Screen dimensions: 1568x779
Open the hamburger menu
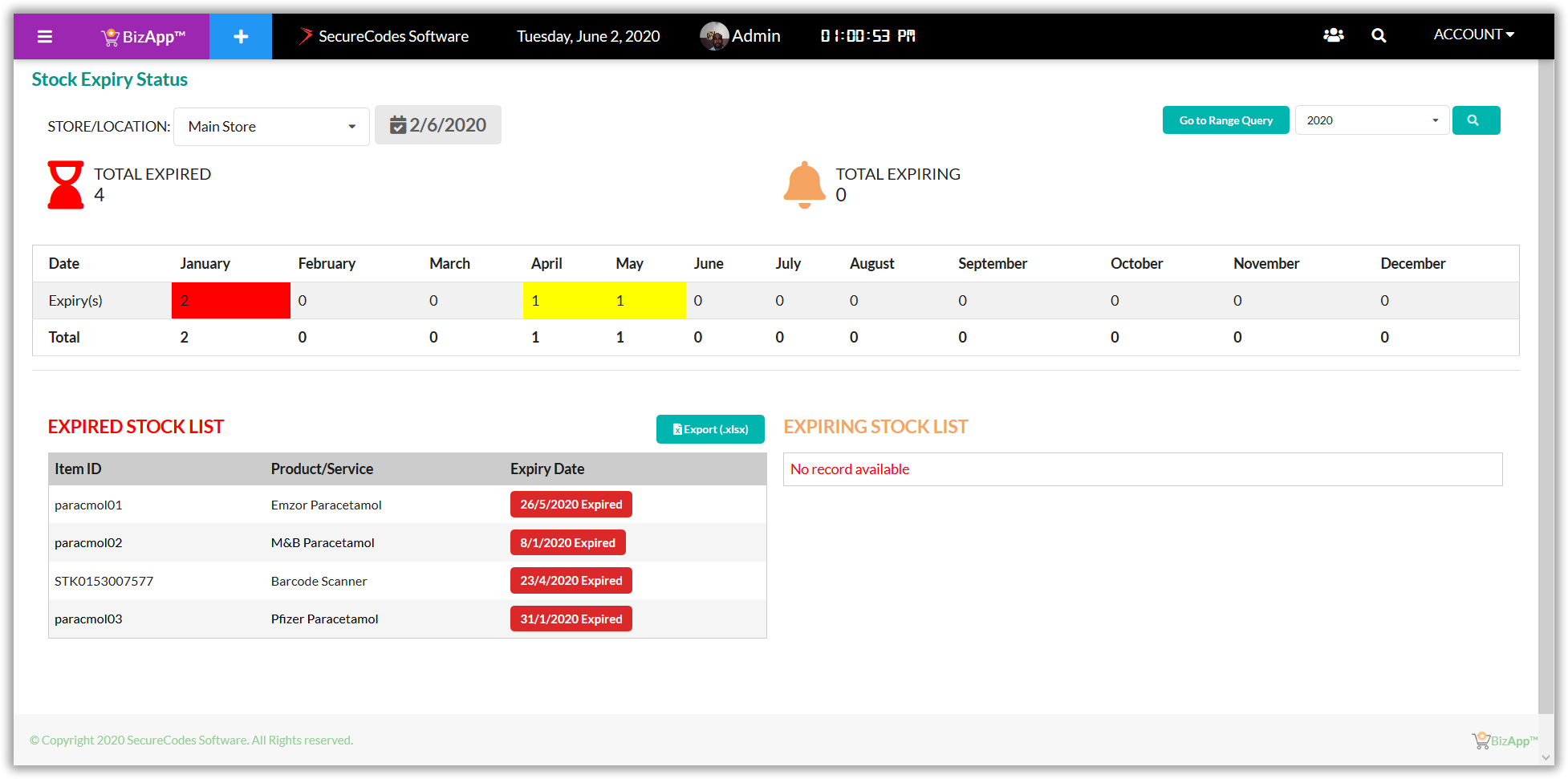click(x=45, y=36)
